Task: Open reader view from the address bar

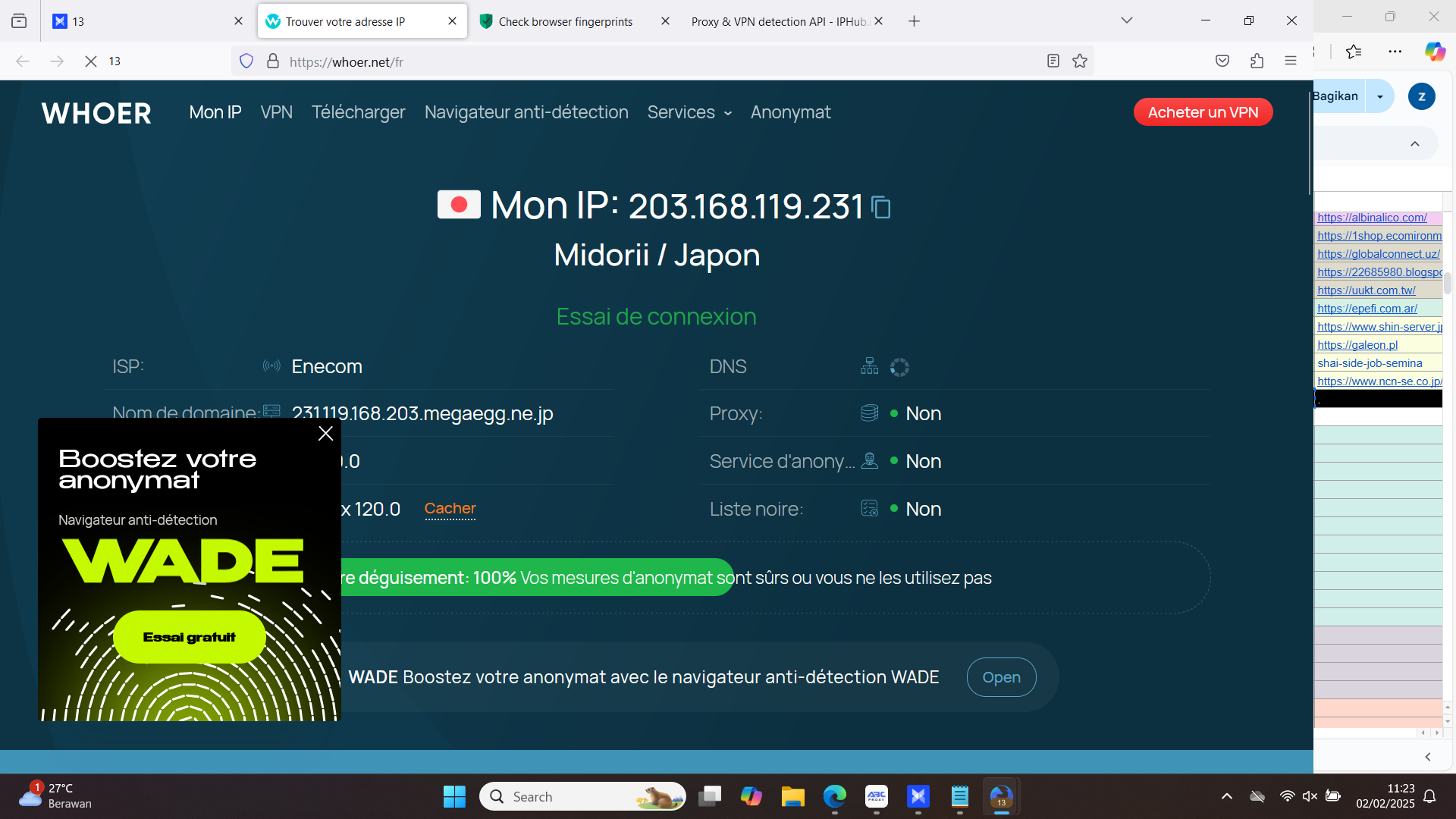Action: [x=1053, y=61]
